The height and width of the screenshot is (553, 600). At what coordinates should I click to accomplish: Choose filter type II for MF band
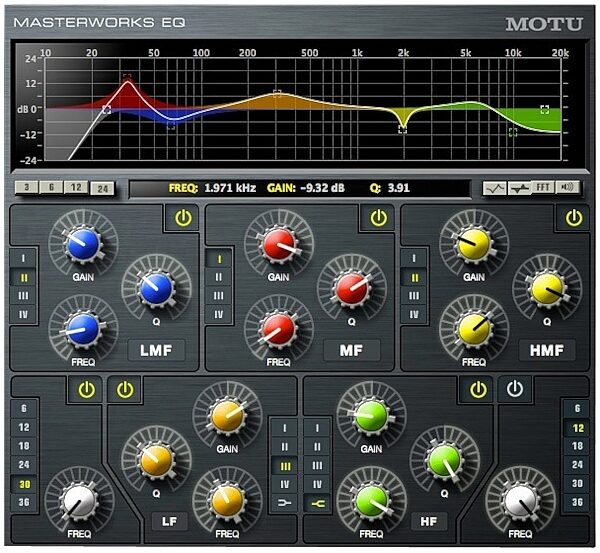[x=218, y=277]
